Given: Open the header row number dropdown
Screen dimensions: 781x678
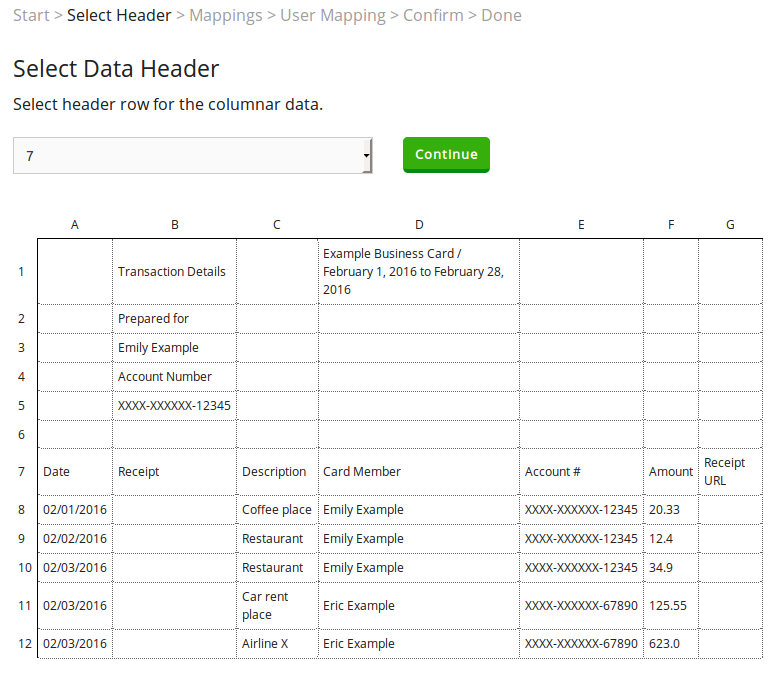Looking at the screenshot, I should (193, 156).
